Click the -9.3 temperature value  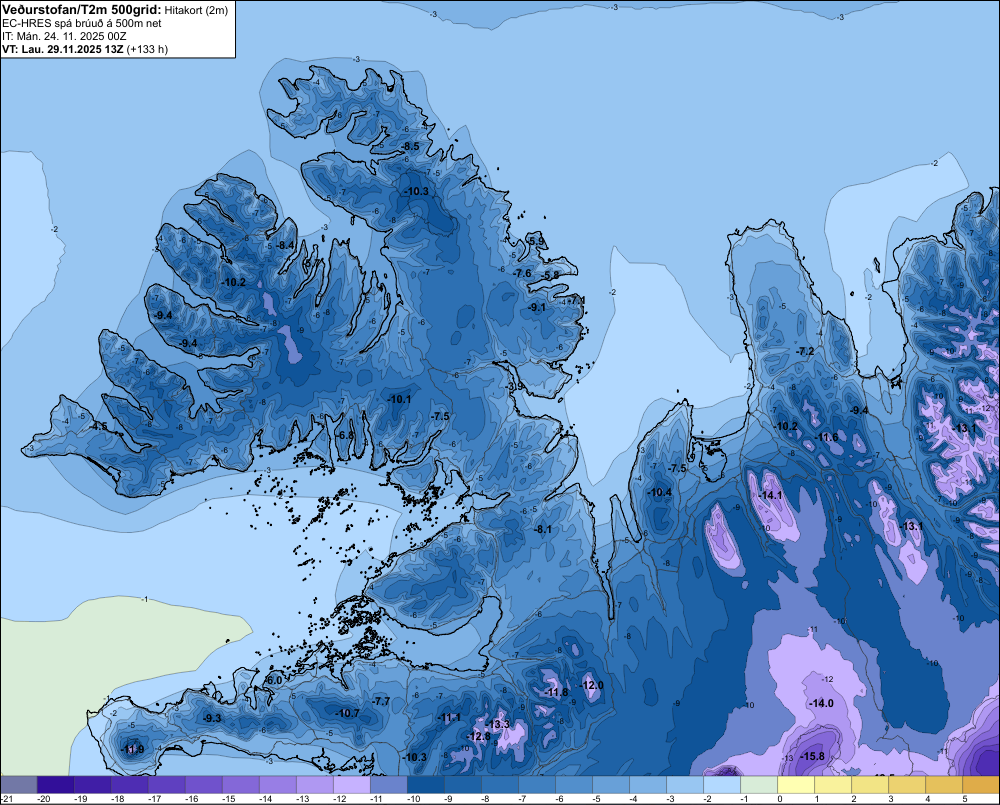tap(212, 718)
